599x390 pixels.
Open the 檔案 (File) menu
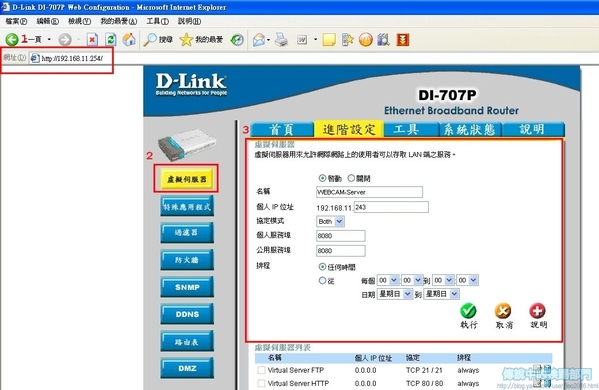point(16,21)
